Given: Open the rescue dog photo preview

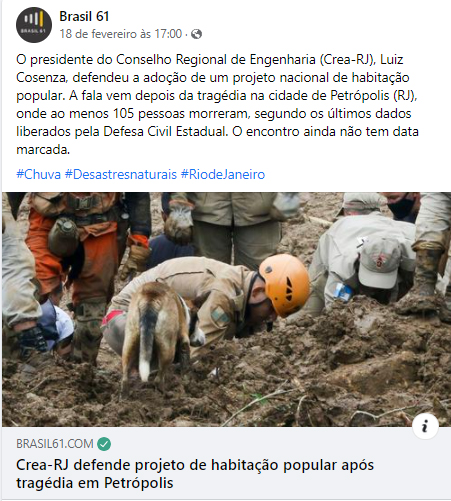Looking at the screenshot, I should coord(226,309).
